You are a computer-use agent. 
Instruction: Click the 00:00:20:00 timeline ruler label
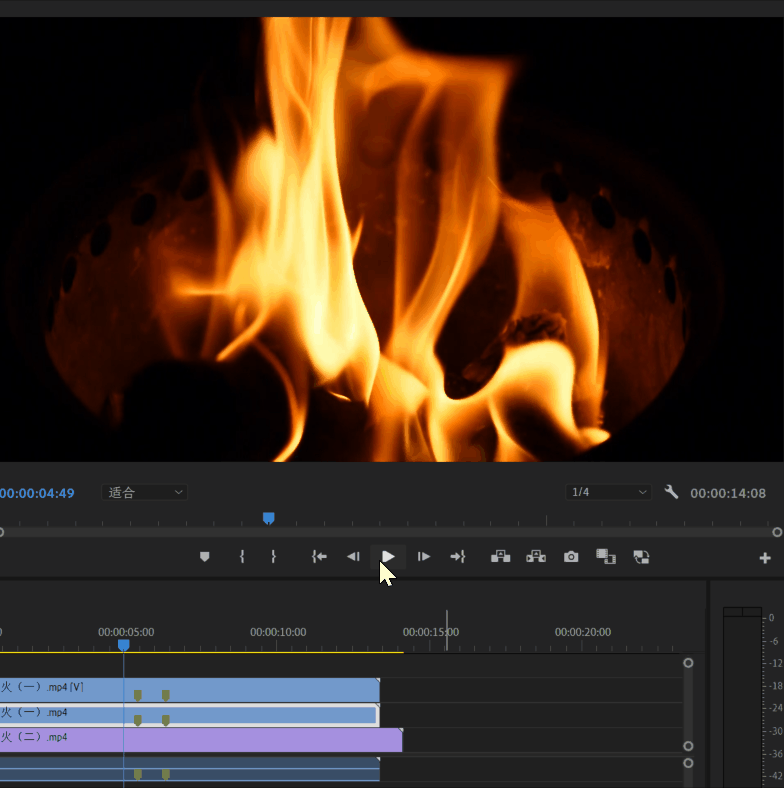tap(583, 632)
